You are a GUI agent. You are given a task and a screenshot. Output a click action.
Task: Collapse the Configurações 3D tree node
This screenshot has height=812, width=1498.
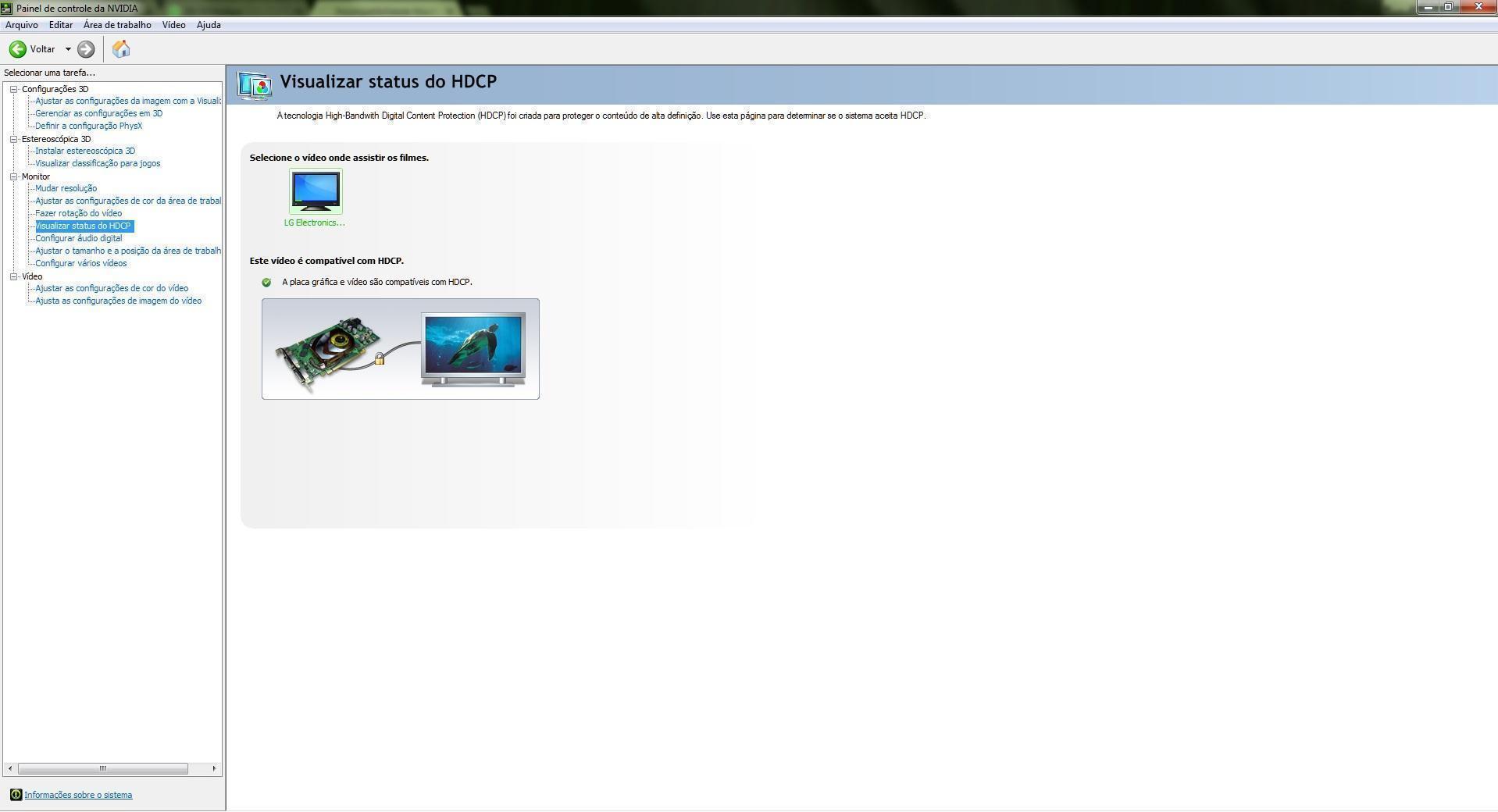pos(13,89)
